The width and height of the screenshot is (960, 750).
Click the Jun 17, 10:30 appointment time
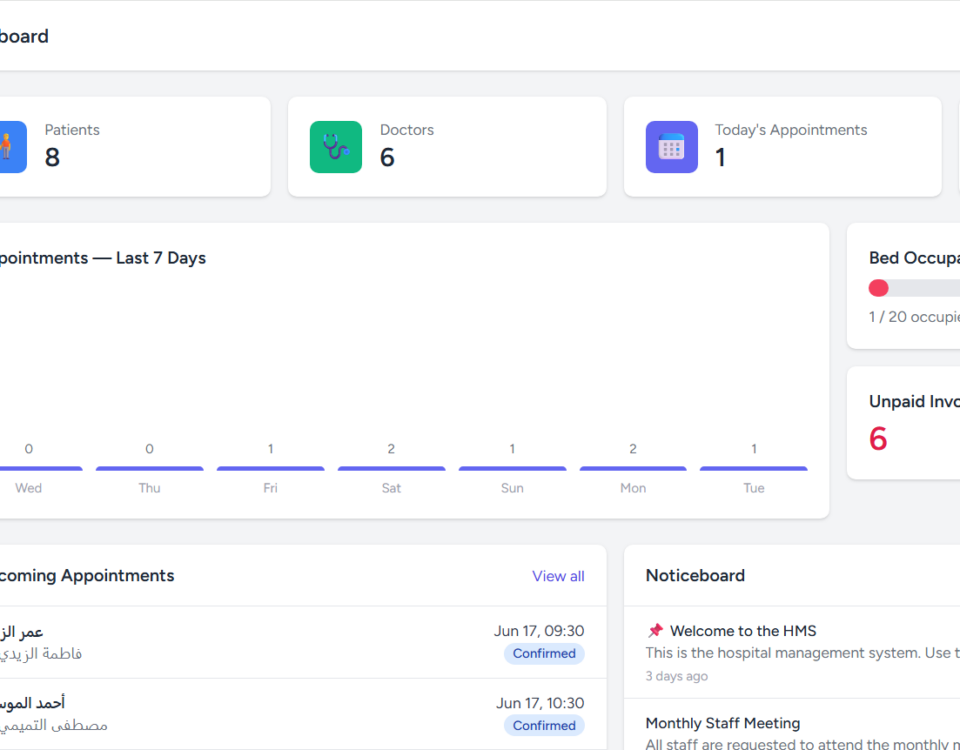[x=540, y=703]
